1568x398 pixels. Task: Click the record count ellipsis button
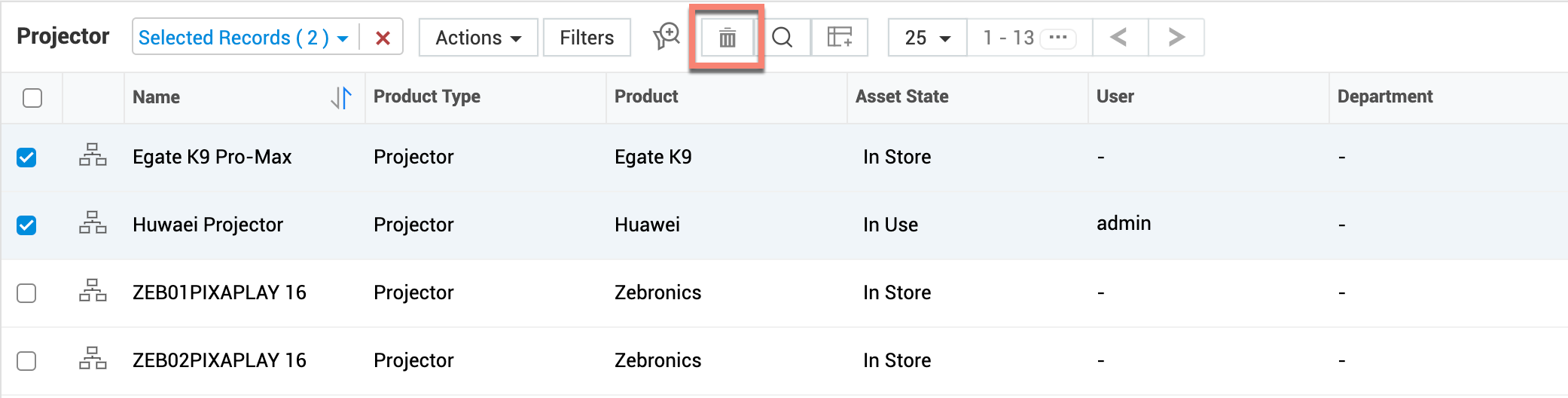(1057, 38)
